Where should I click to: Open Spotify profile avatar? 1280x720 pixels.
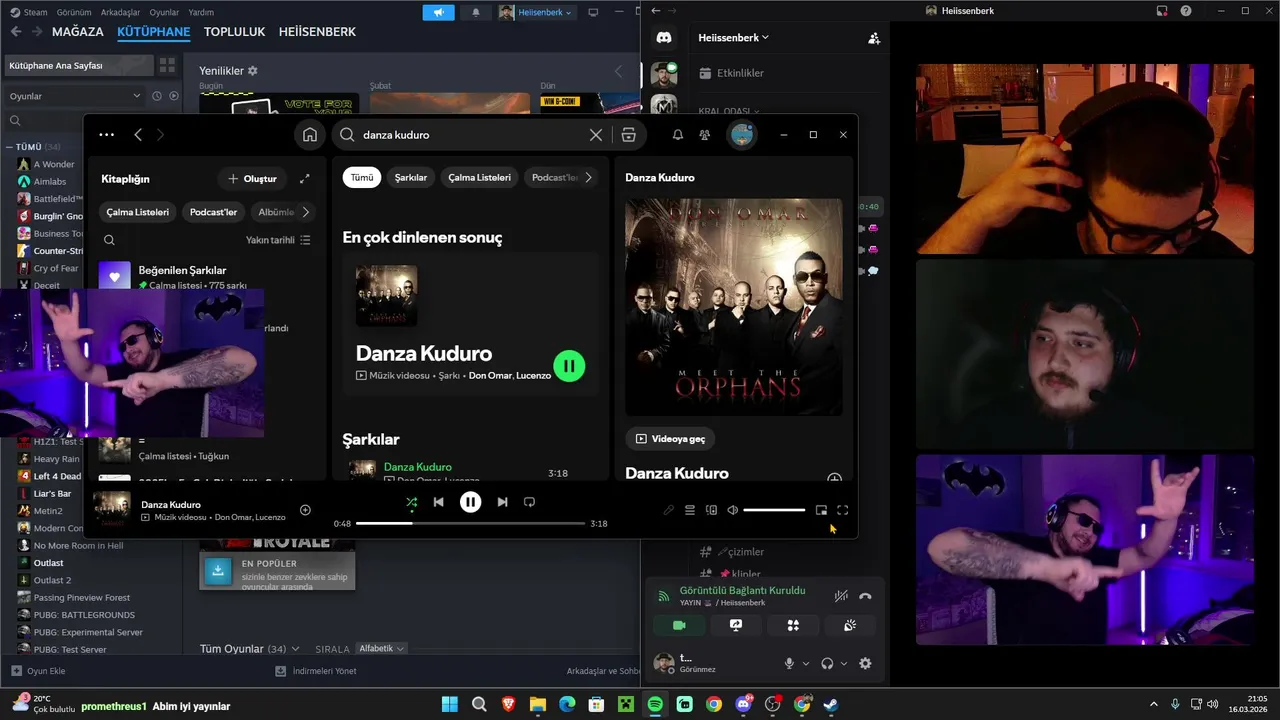click(742, 135)
